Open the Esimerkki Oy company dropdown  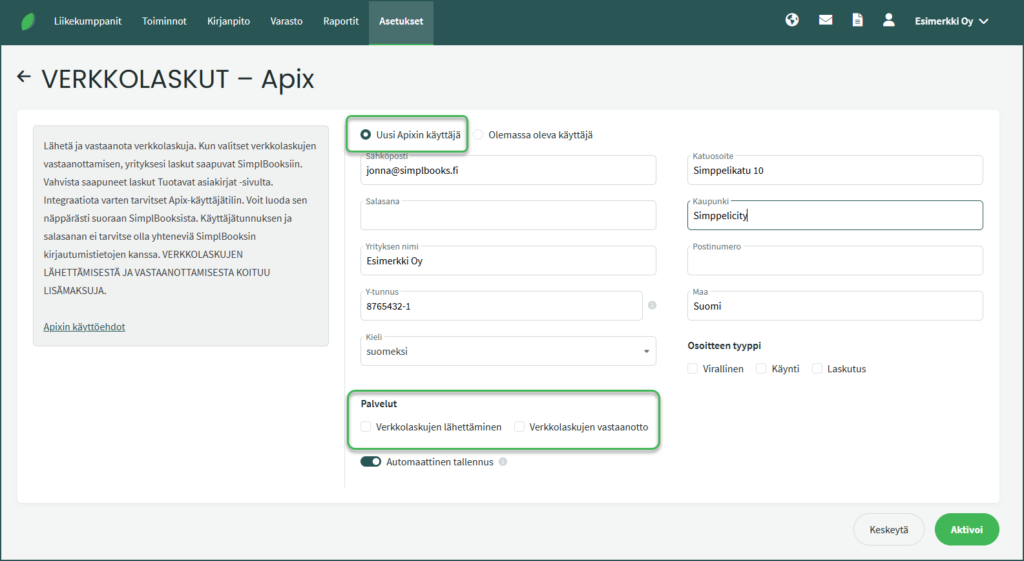[x=951, y=21]
